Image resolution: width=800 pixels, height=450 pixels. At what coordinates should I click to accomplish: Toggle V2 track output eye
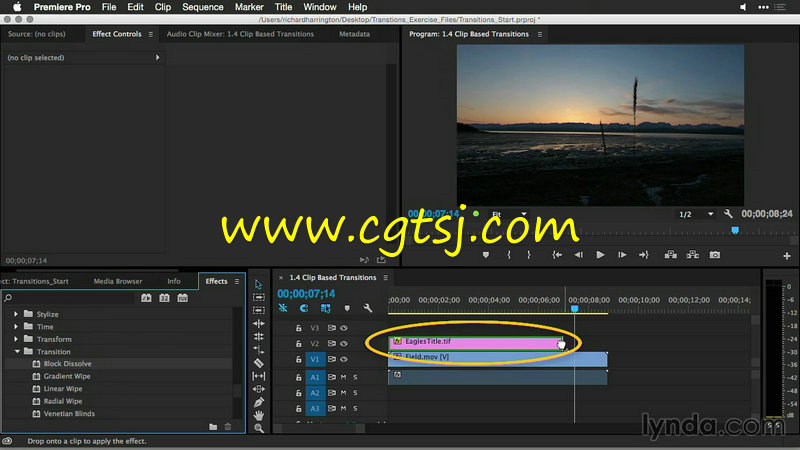344,343
